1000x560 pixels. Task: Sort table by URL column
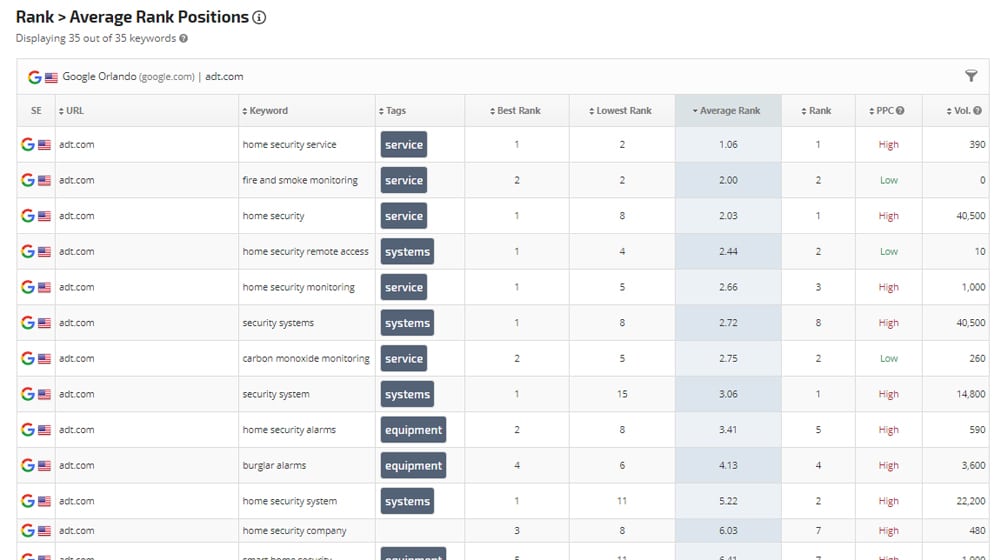coord(71,110)
